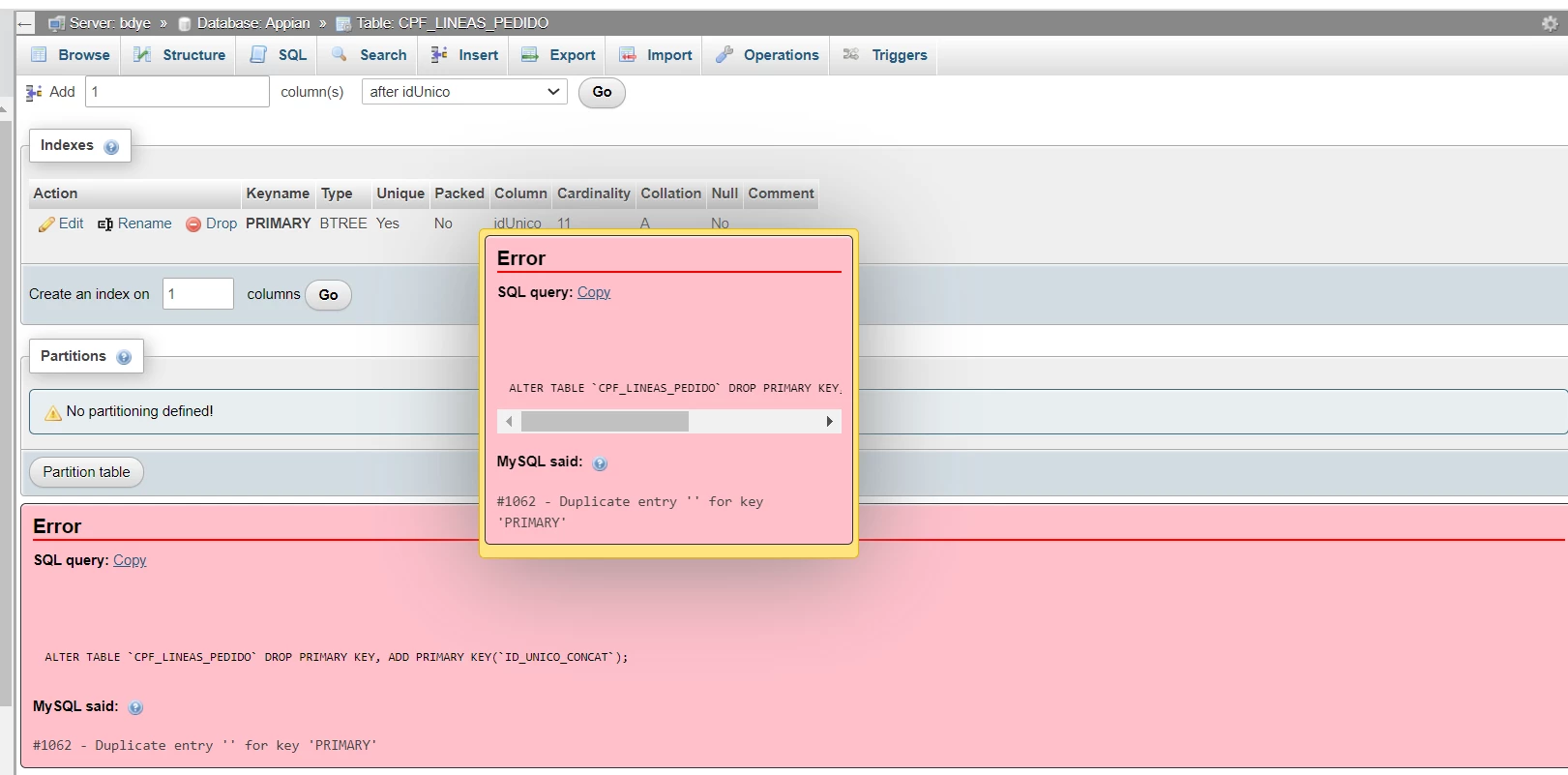The height and width of the screenshot is (775, 1568).
Task: Click the Operations wrench icon
Action: (725, 55)
